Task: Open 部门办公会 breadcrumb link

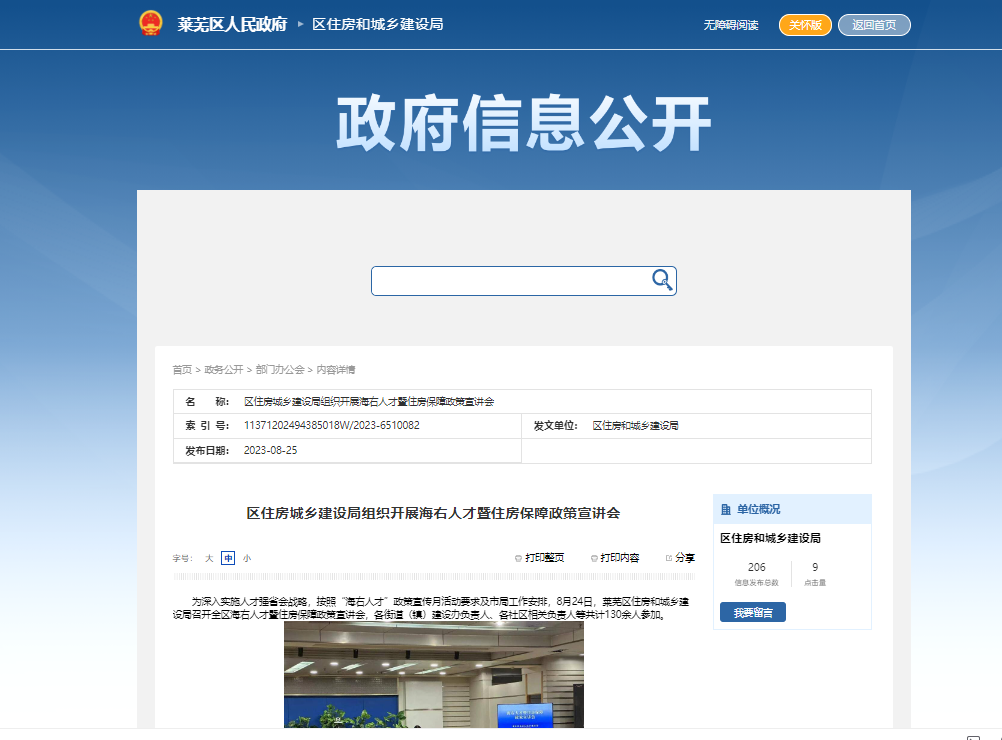Action: click(x=280, y=369)
